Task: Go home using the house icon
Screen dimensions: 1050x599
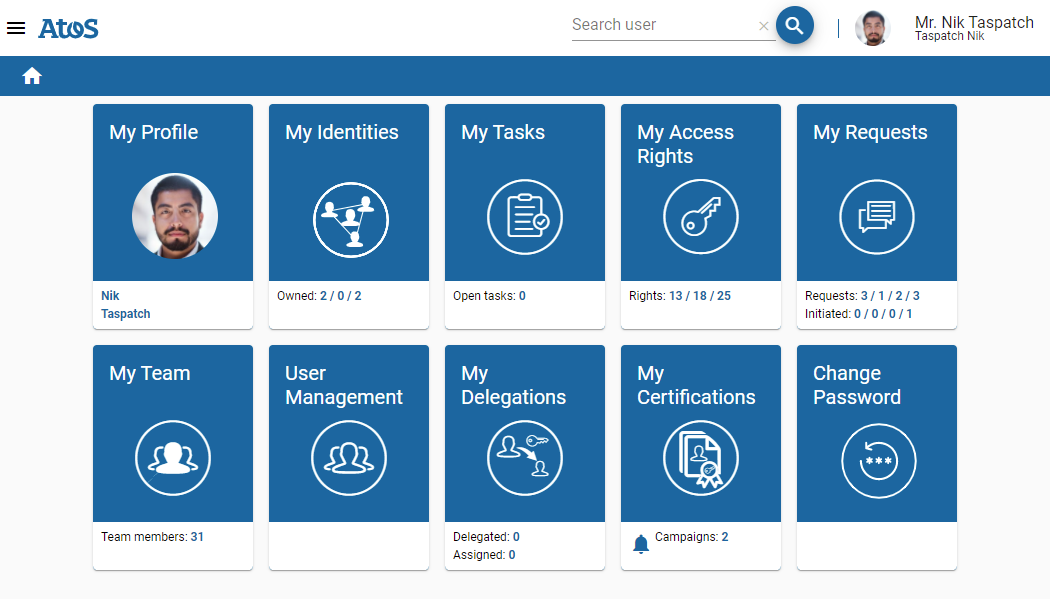Action: tap(32, 75)
